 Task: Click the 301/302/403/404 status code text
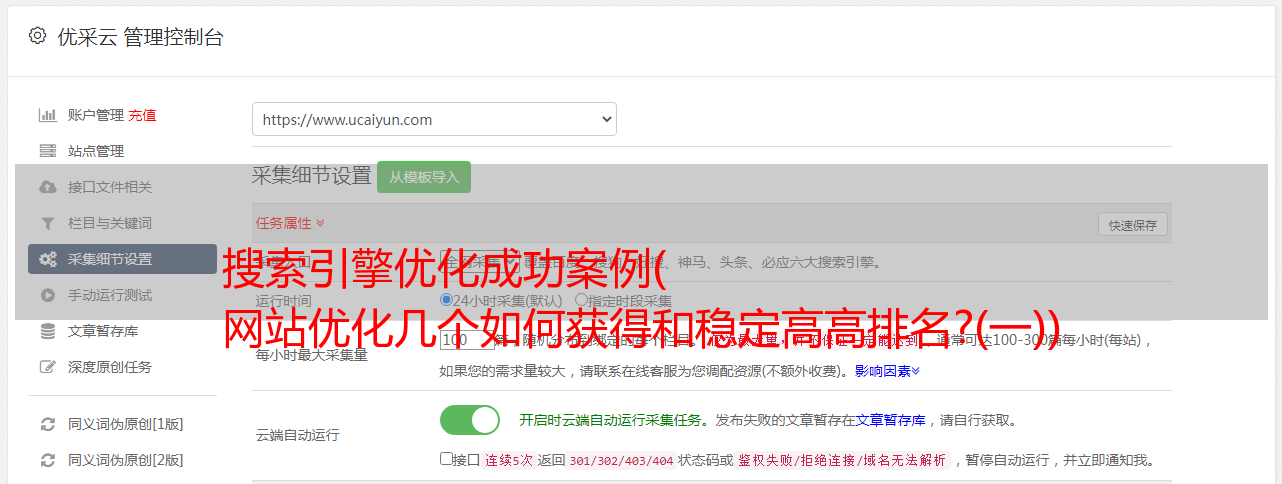coord(620,461)
